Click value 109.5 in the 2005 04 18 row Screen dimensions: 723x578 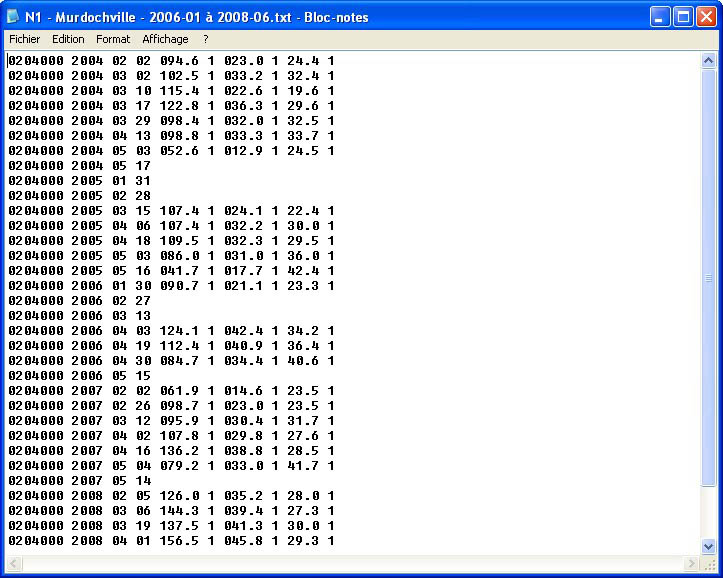[179, 241]
